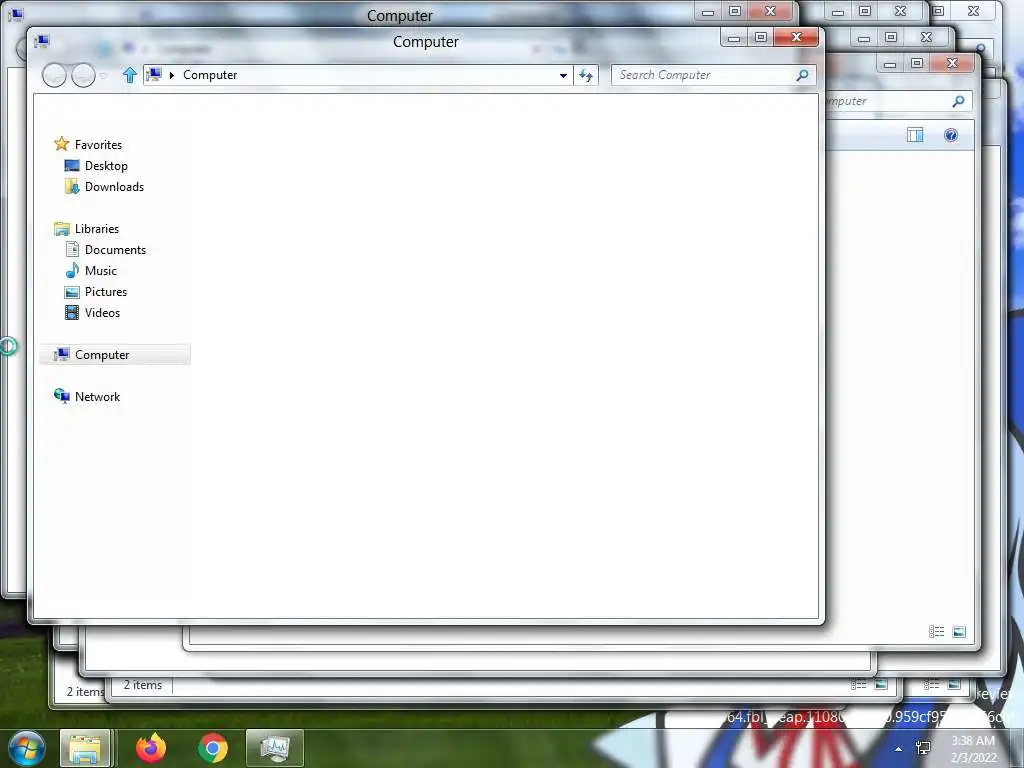The width and height of the screenshot is (1024, 768).
Task: Close the front Computer window
Action: [x=796, y=38]
